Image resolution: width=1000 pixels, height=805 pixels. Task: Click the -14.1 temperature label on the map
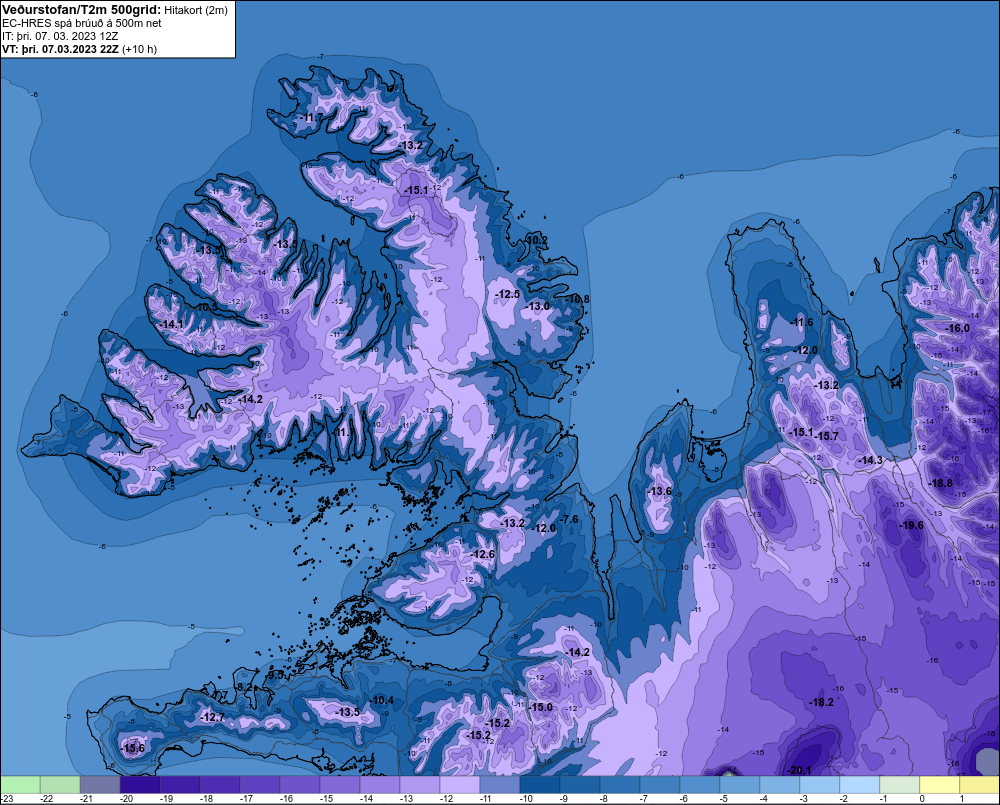coord(171,324)
